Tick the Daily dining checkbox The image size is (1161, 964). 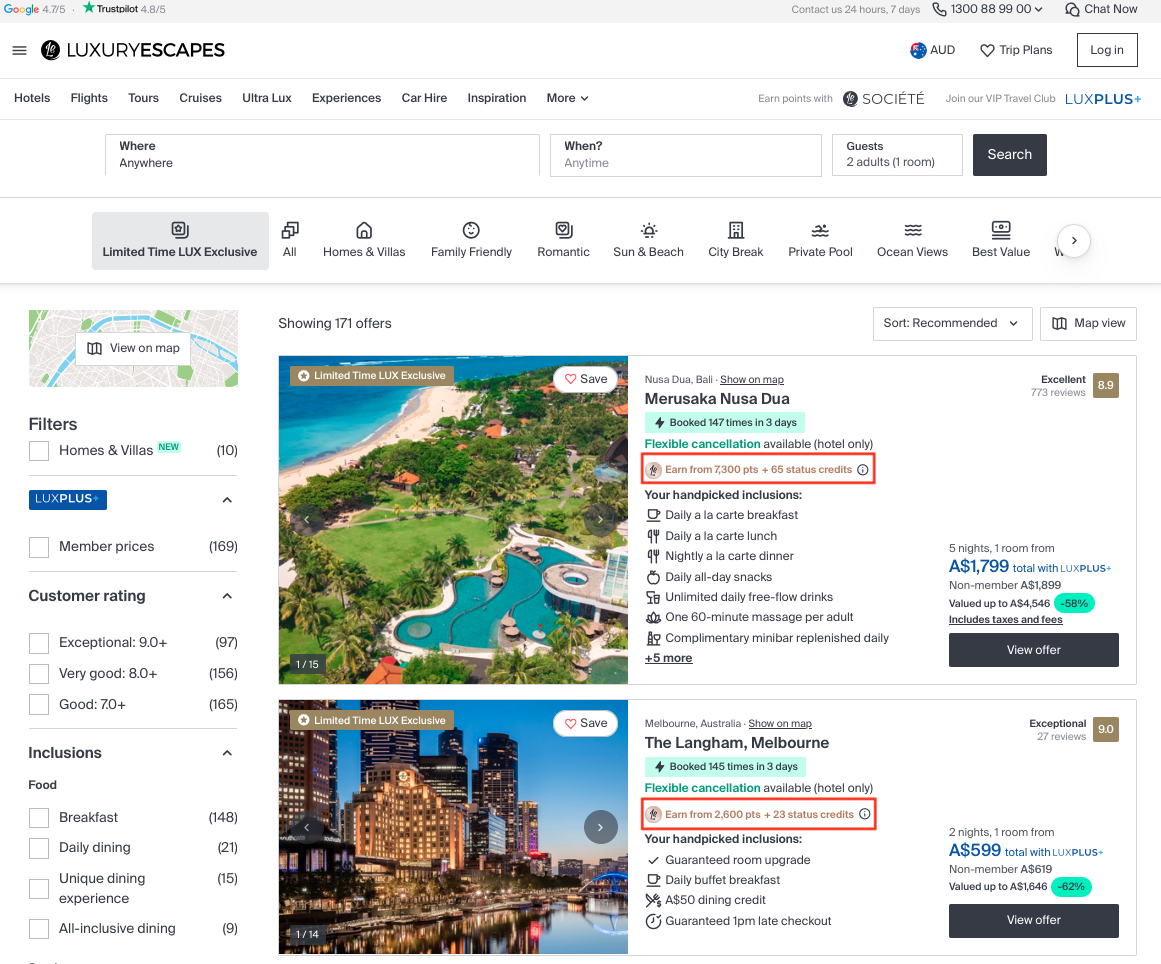[x=39, y=848]
